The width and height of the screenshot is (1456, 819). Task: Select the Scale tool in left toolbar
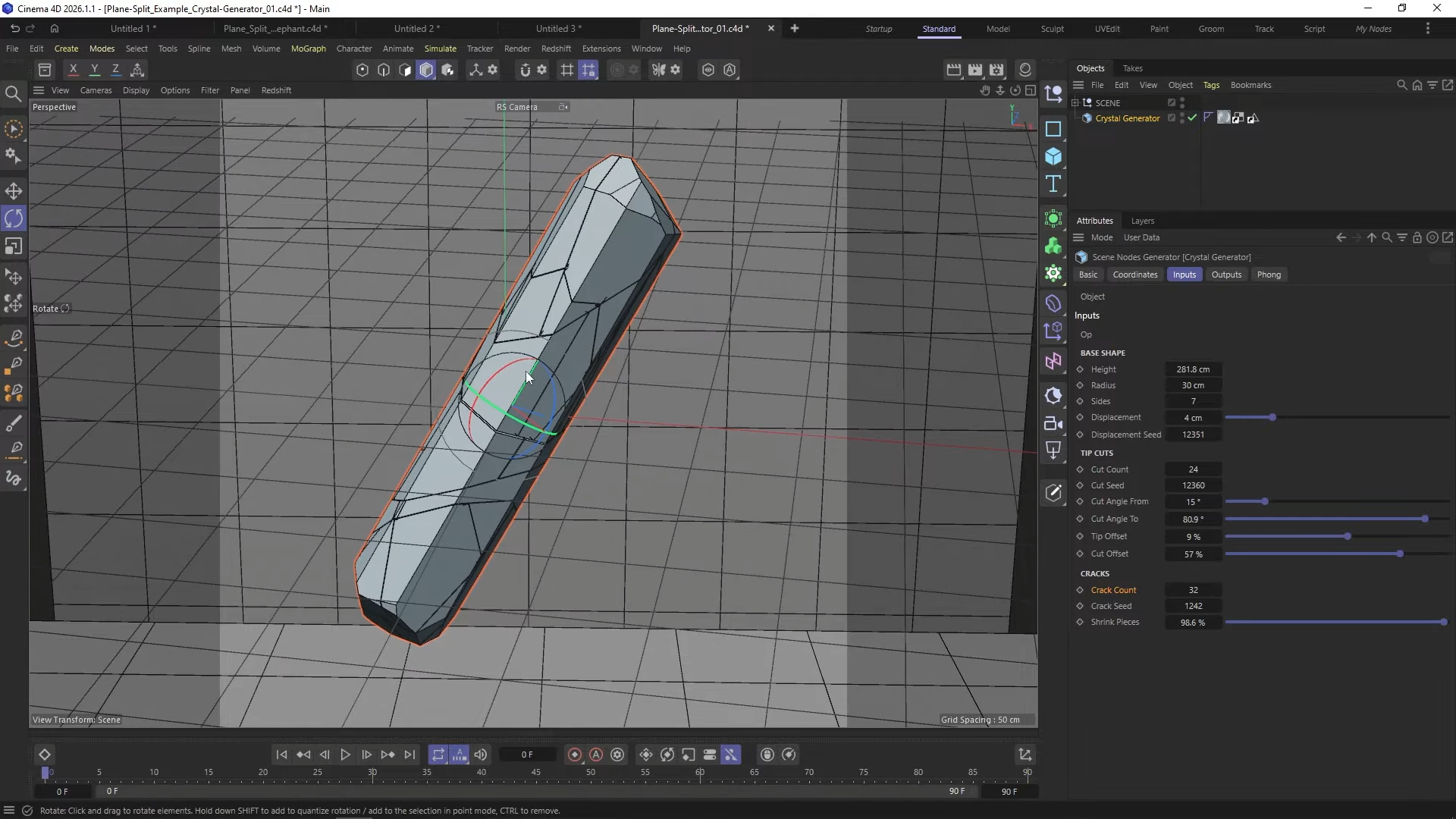pyautogui.click(x=14, y=246)
